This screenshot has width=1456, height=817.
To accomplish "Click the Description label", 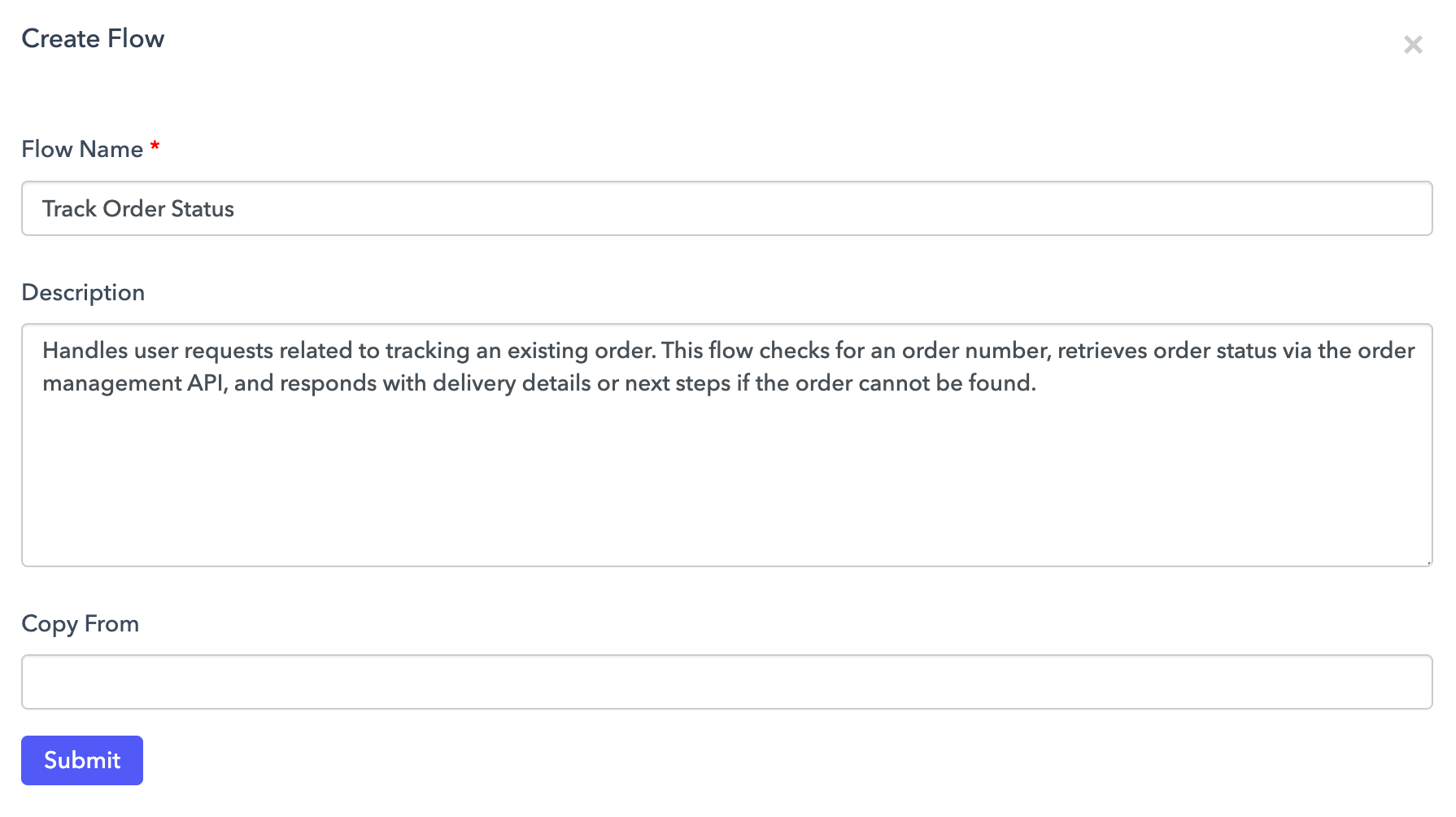I will [x=83, y=292].
